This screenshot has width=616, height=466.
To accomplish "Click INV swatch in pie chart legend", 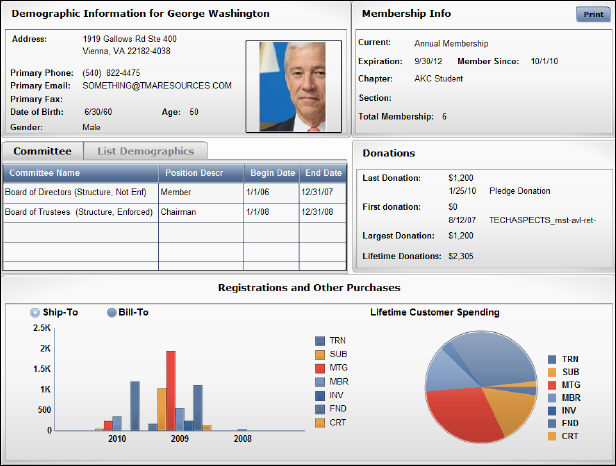I will 552,411.
